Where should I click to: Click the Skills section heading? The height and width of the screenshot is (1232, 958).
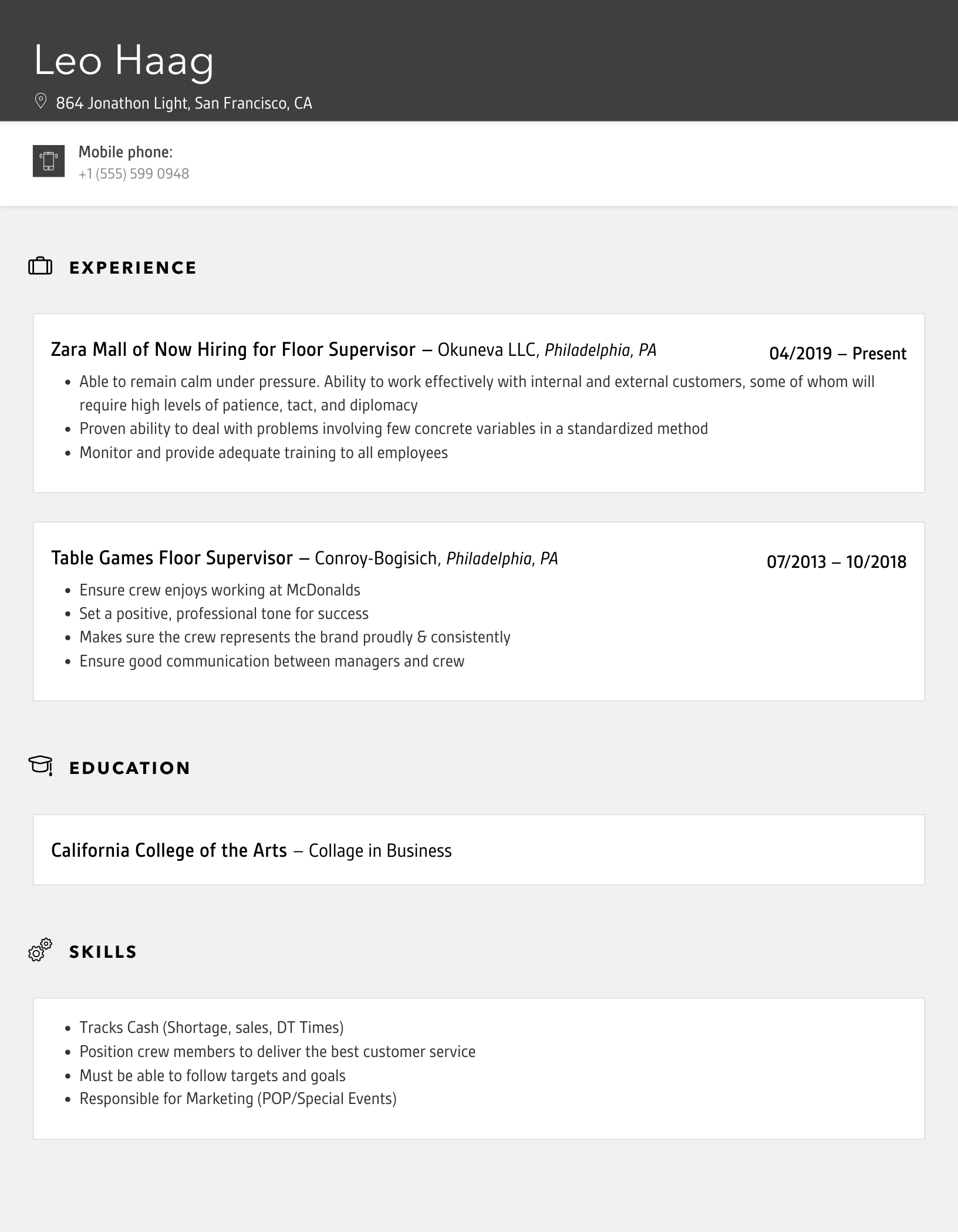(x=103, y=952)
